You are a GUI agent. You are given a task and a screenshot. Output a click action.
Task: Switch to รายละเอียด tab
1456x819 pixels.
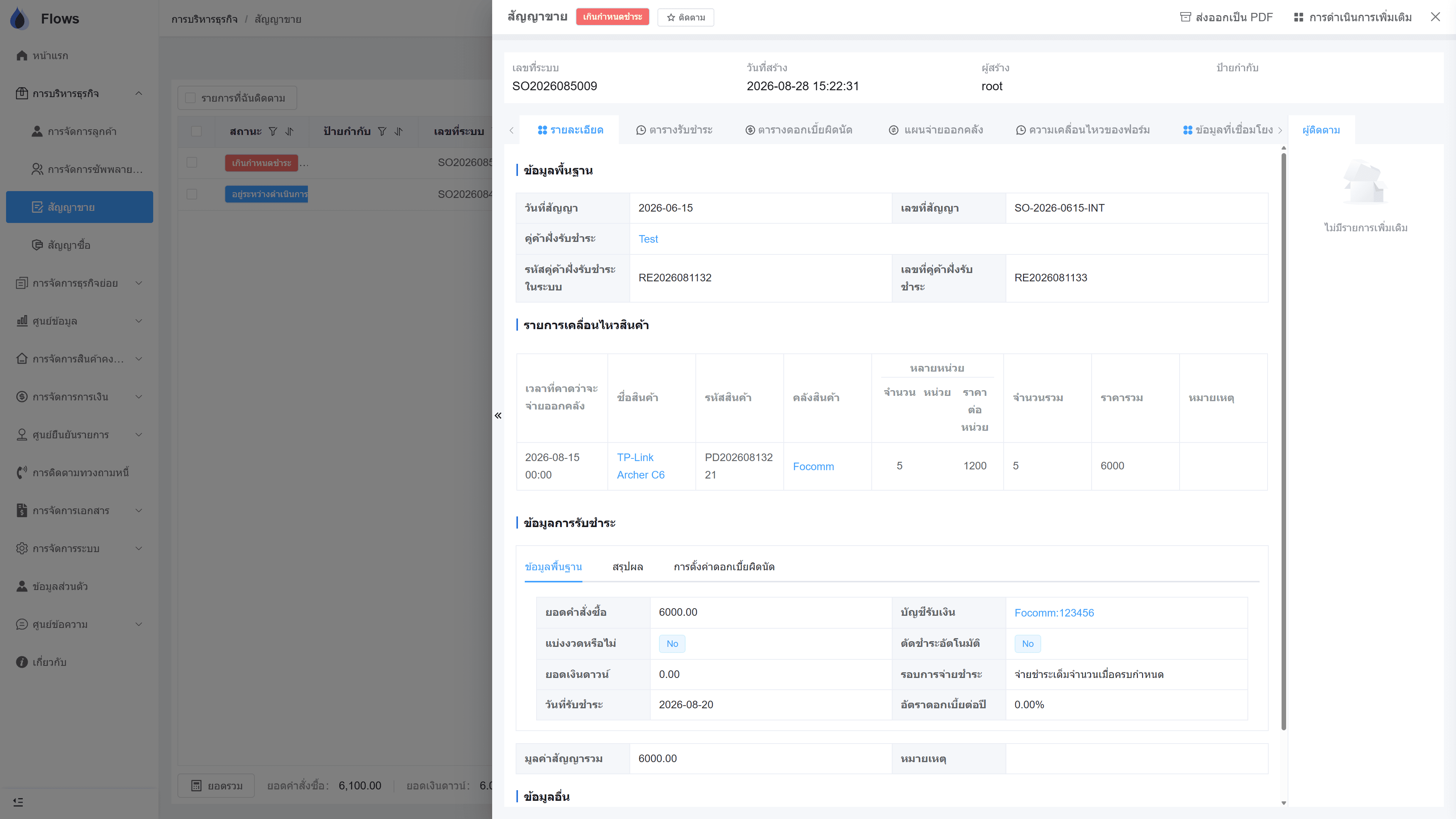point(570,130)
